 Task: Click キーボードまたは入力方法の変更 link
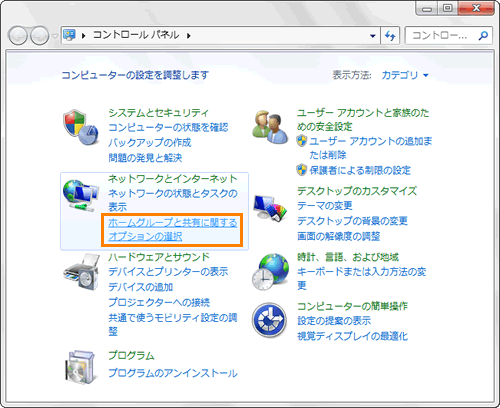click(x=362, y=278)
